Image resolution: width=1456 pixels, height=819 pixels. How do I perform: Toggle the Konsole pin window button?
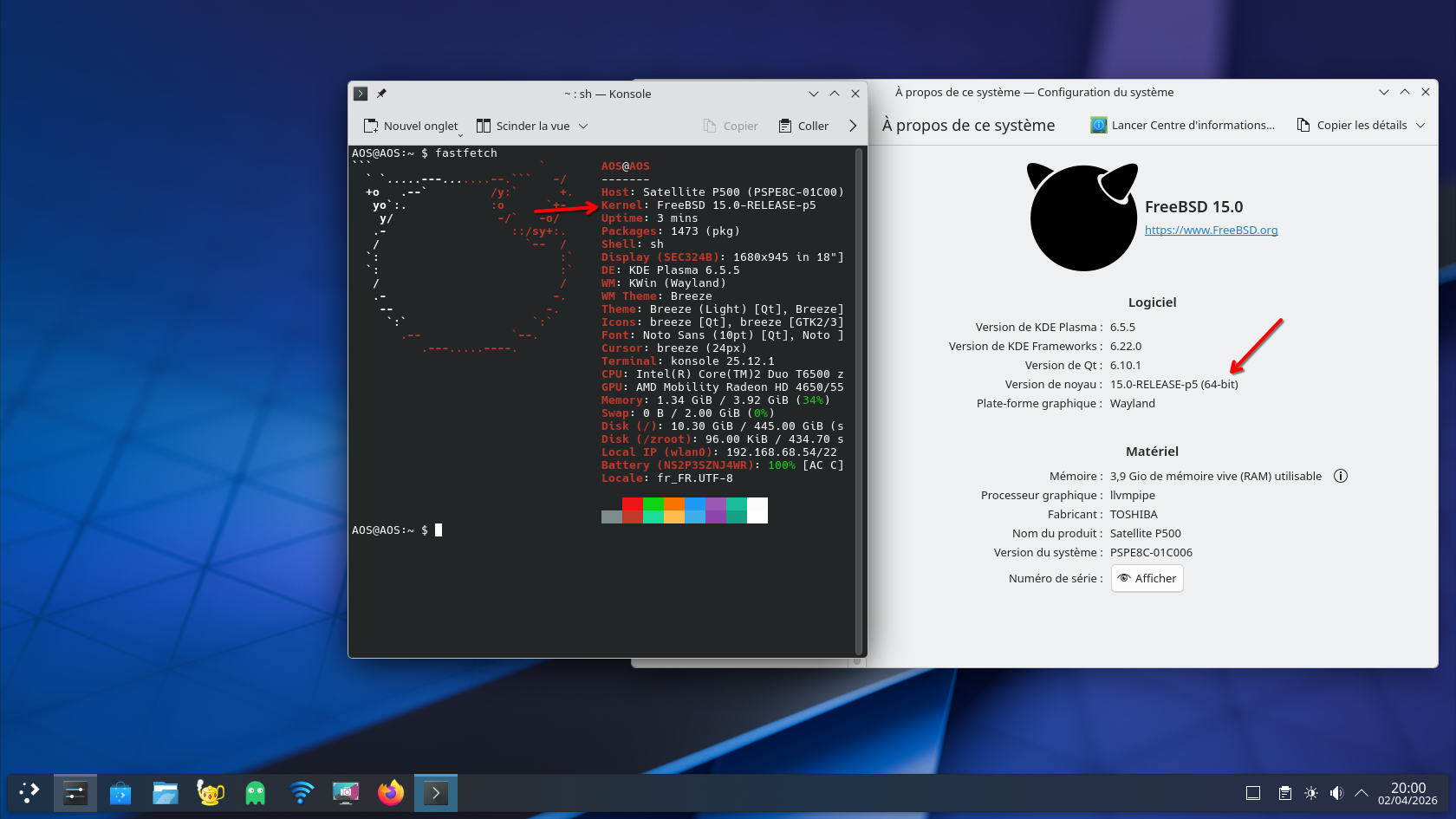pos(381,94)
